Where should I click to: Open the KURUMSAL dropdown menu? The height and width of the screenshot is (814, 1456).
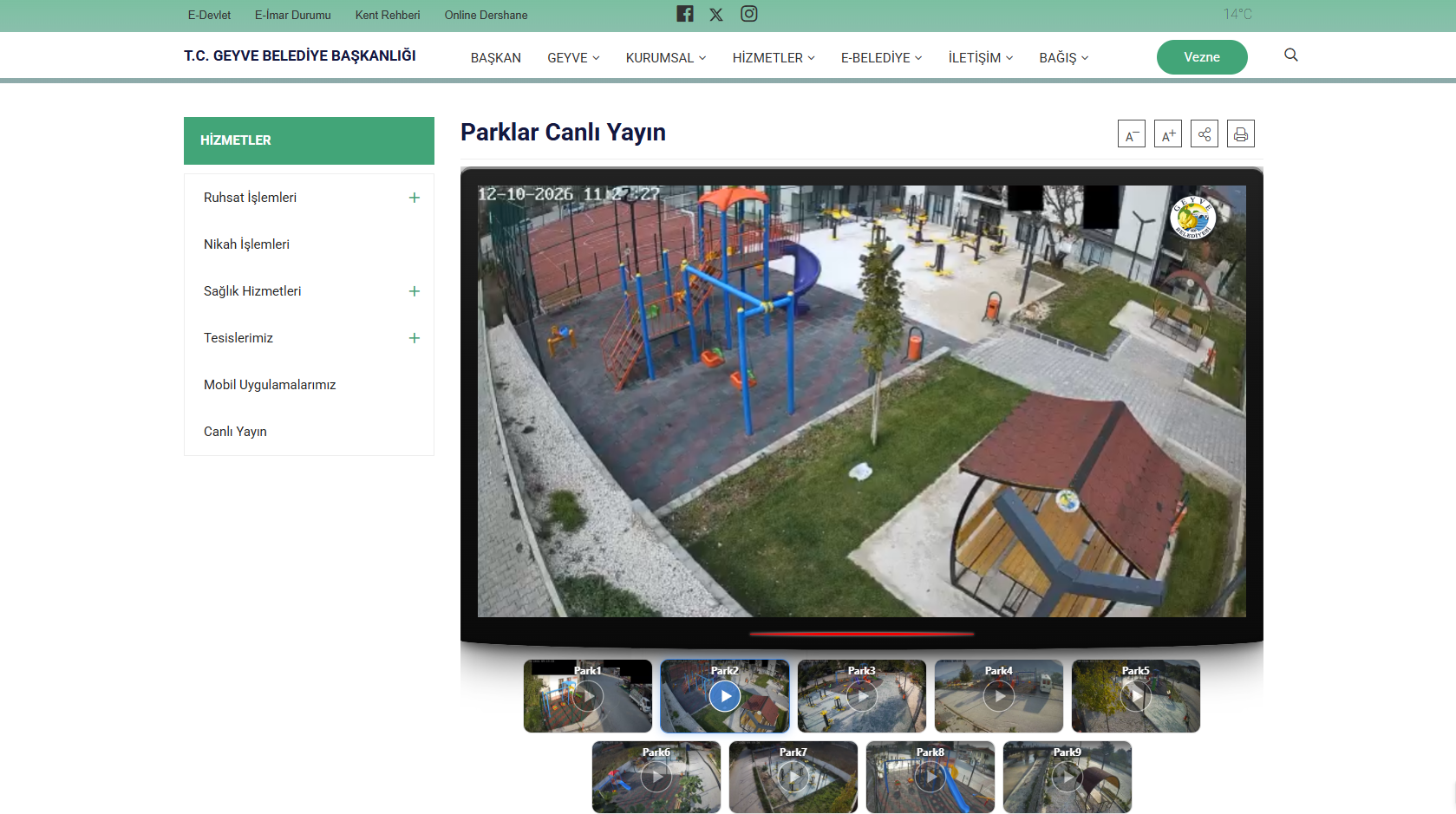point(666,58)
